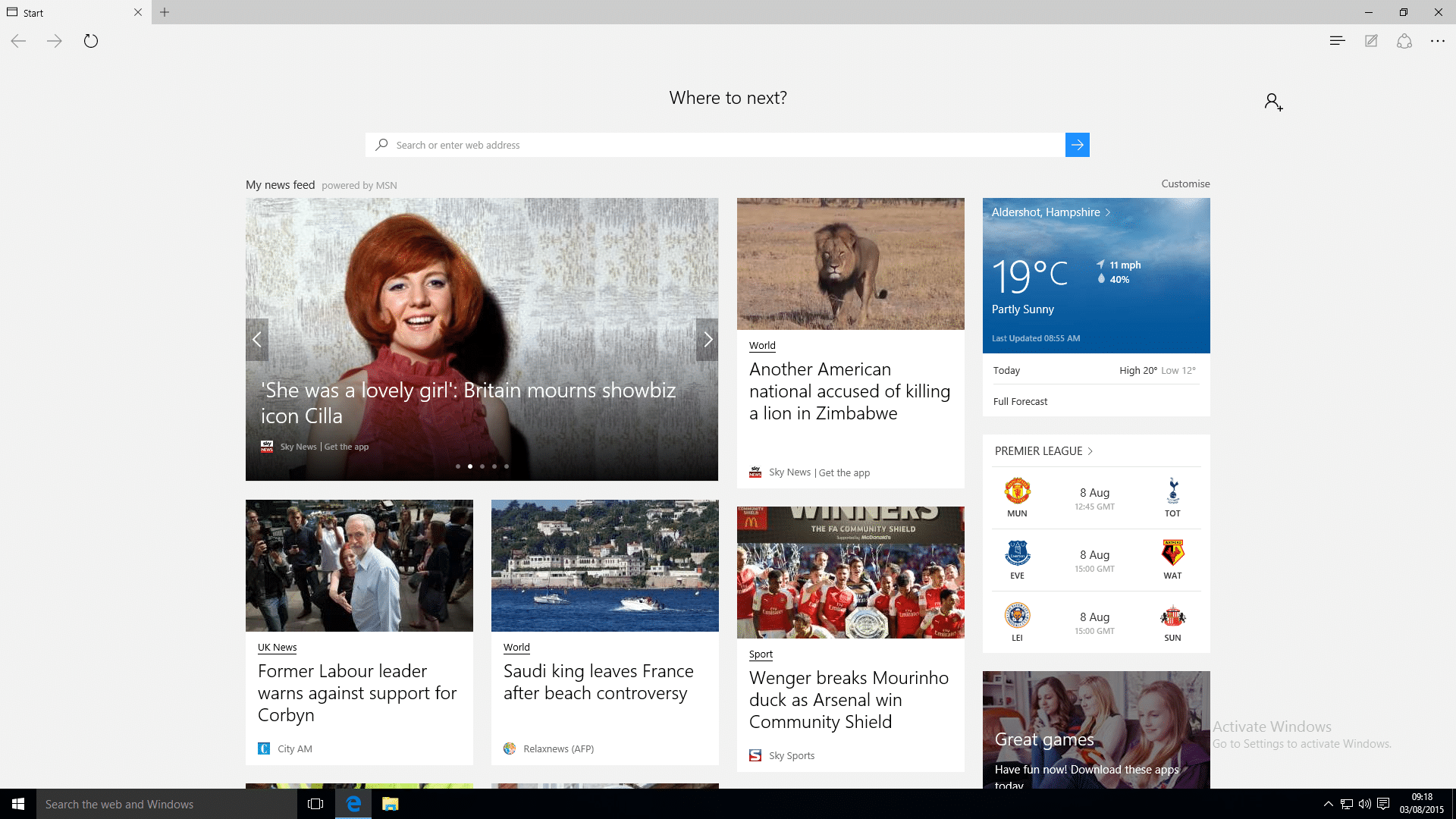Refresh the current page
The height and width of the screenshot is (819, 1456).
[91, 41]
